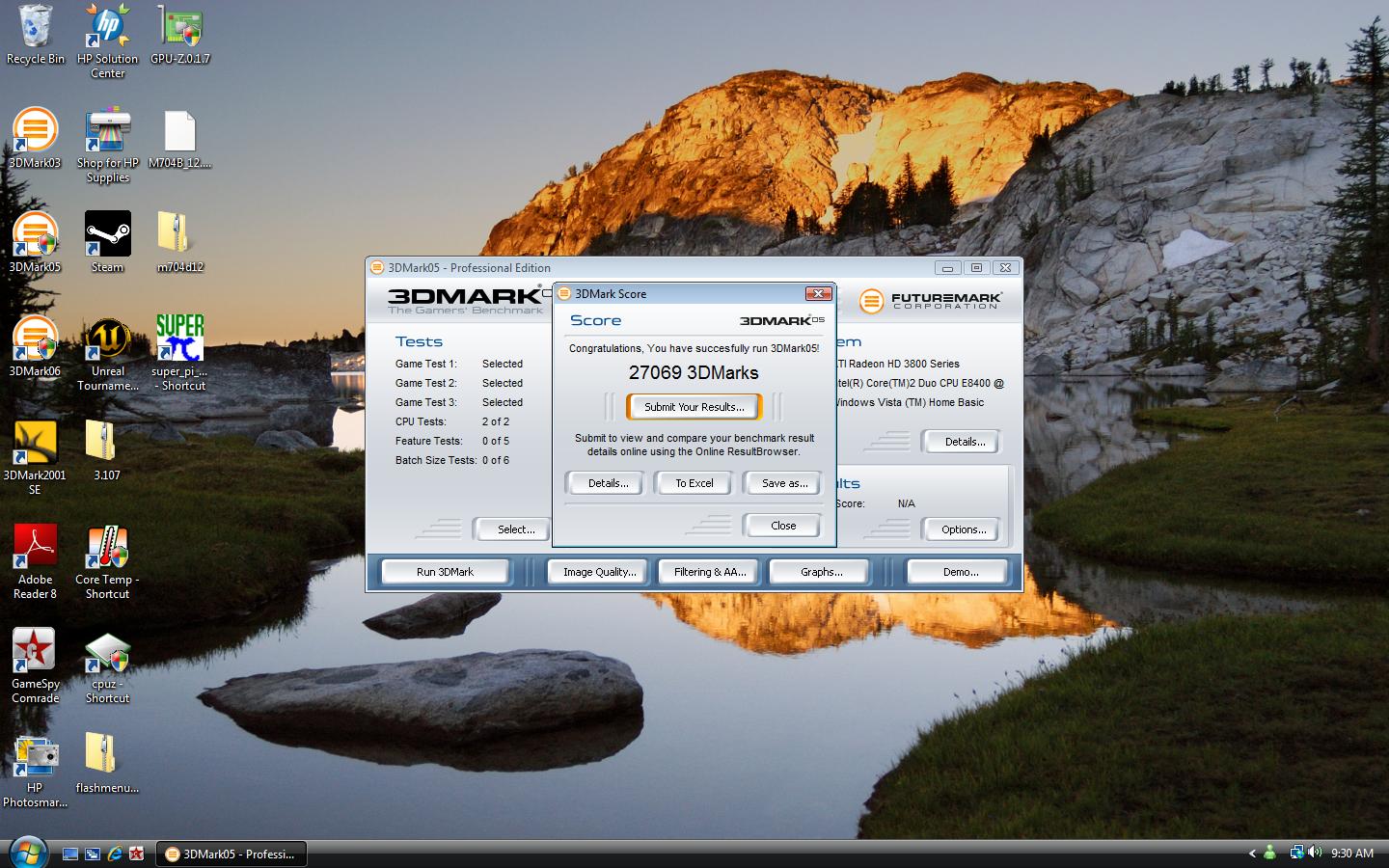The height and width of the screenshot is (868, 1389).
Task: Select the Steam desktop icon
Action: pos(107,243)
